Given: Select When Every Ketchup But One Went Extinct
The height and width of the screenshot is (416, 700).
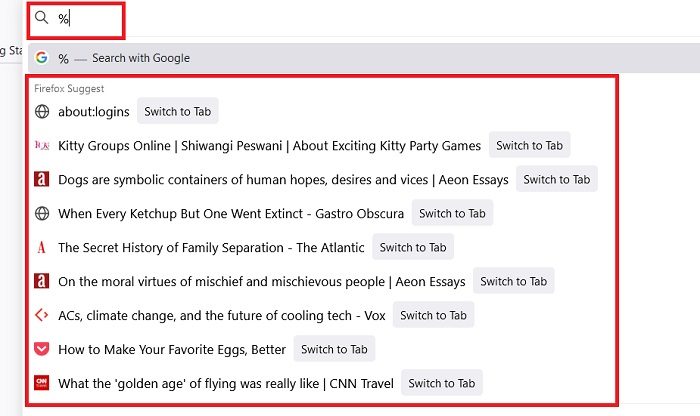Looking at the screenshot, I should 231,213.
